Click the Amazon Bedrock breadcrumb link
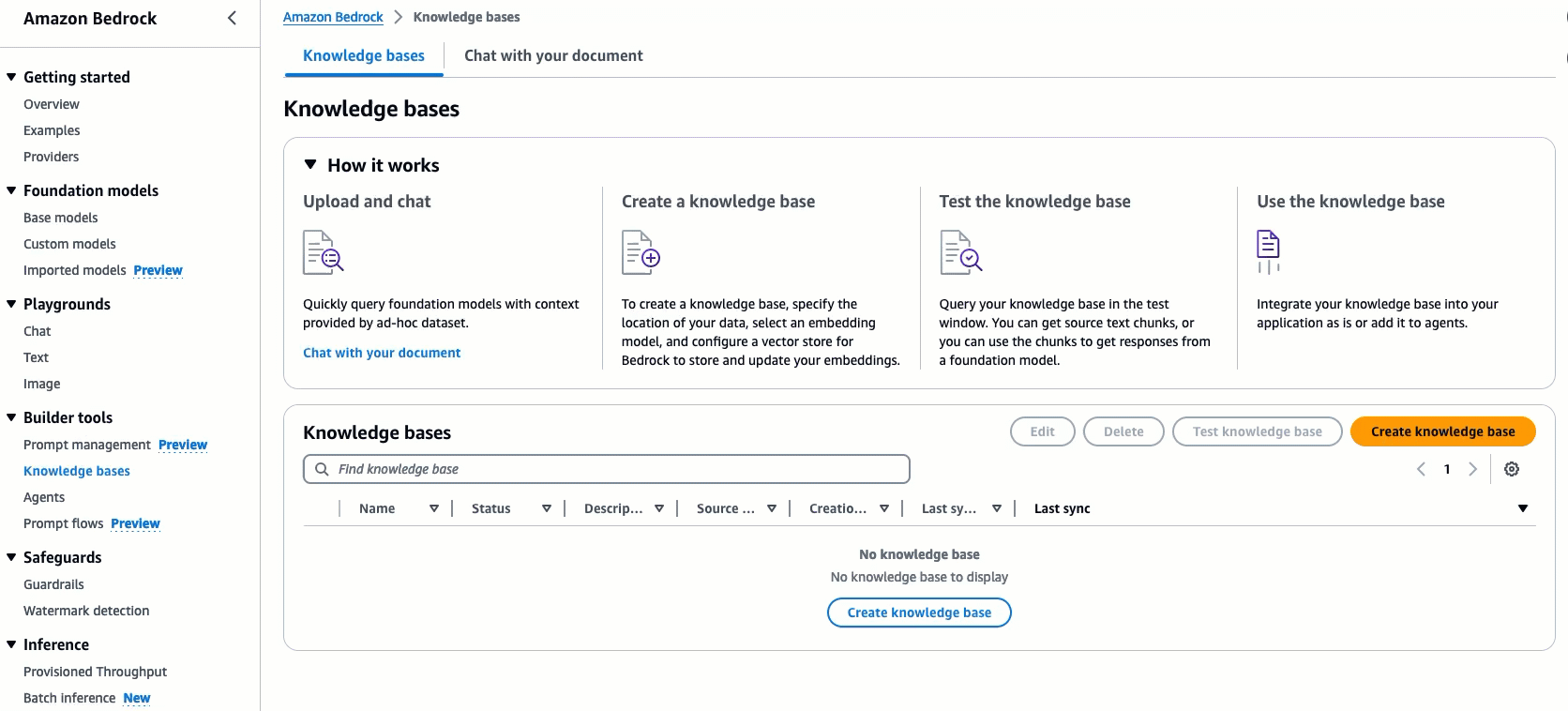This screenshot has height=711, width=1568. click(333, 17)
